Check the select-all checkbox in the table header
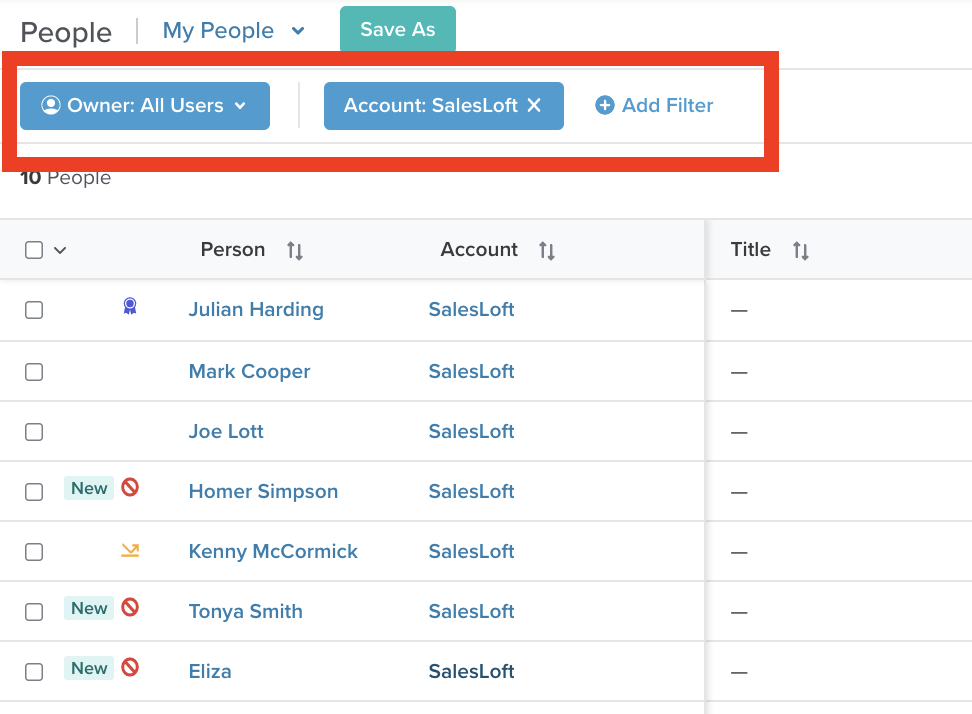Screen dimensions: 972x714 pos(33,249)
